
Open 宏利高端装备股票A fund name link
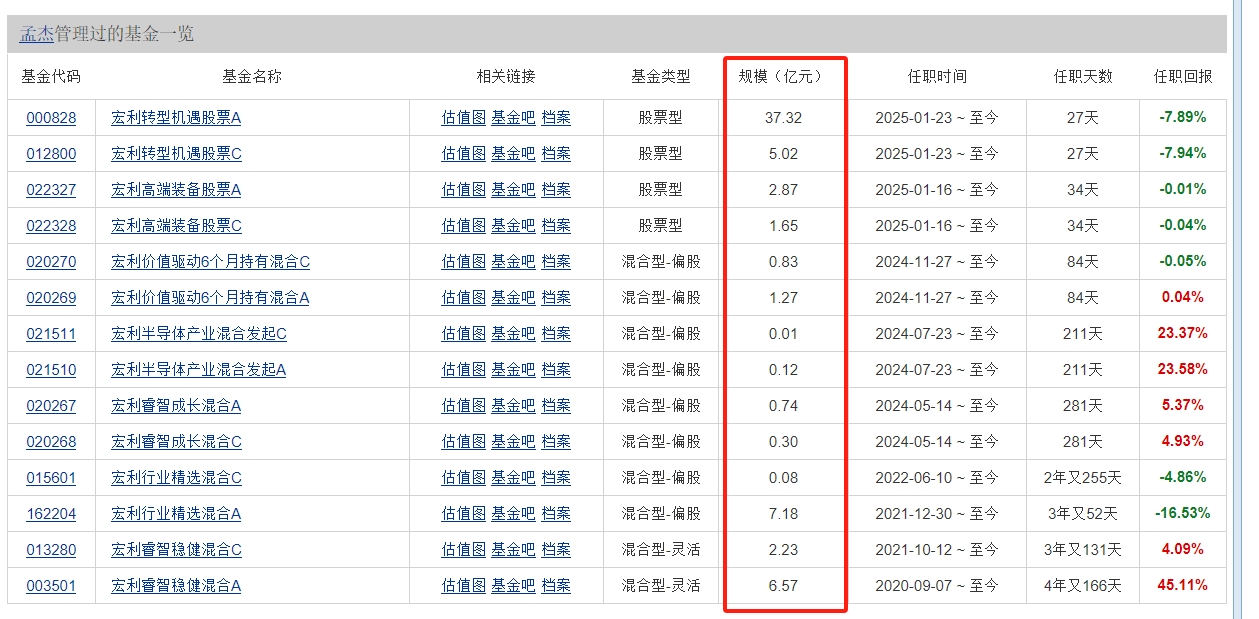(x=176, y=190)
